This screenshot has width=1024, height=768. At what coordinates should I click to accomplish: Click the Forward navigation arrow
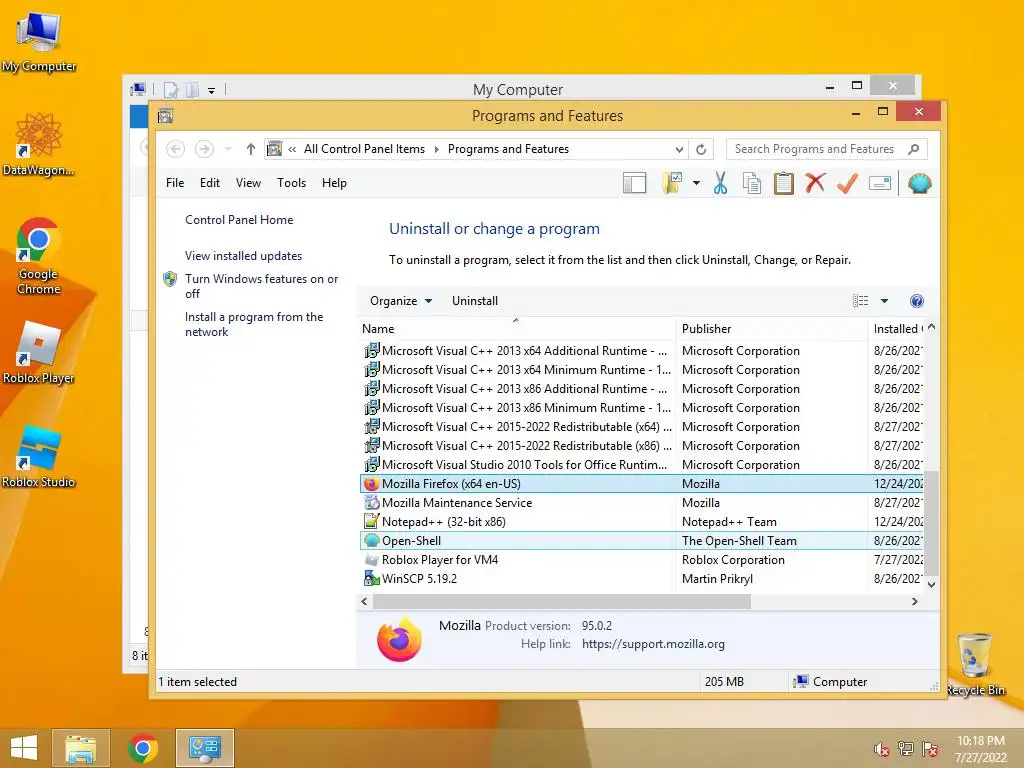[204, 149]
